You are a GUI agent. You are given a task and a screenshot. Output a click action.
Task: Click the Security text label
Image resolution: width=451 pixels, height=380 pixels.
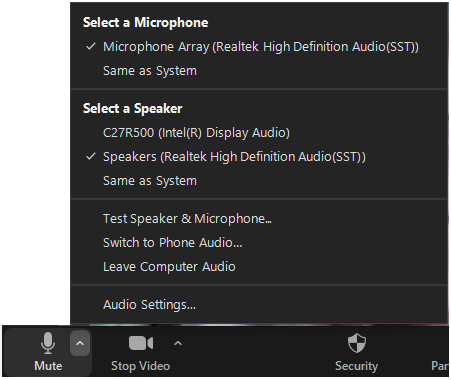tap(356, 366)
